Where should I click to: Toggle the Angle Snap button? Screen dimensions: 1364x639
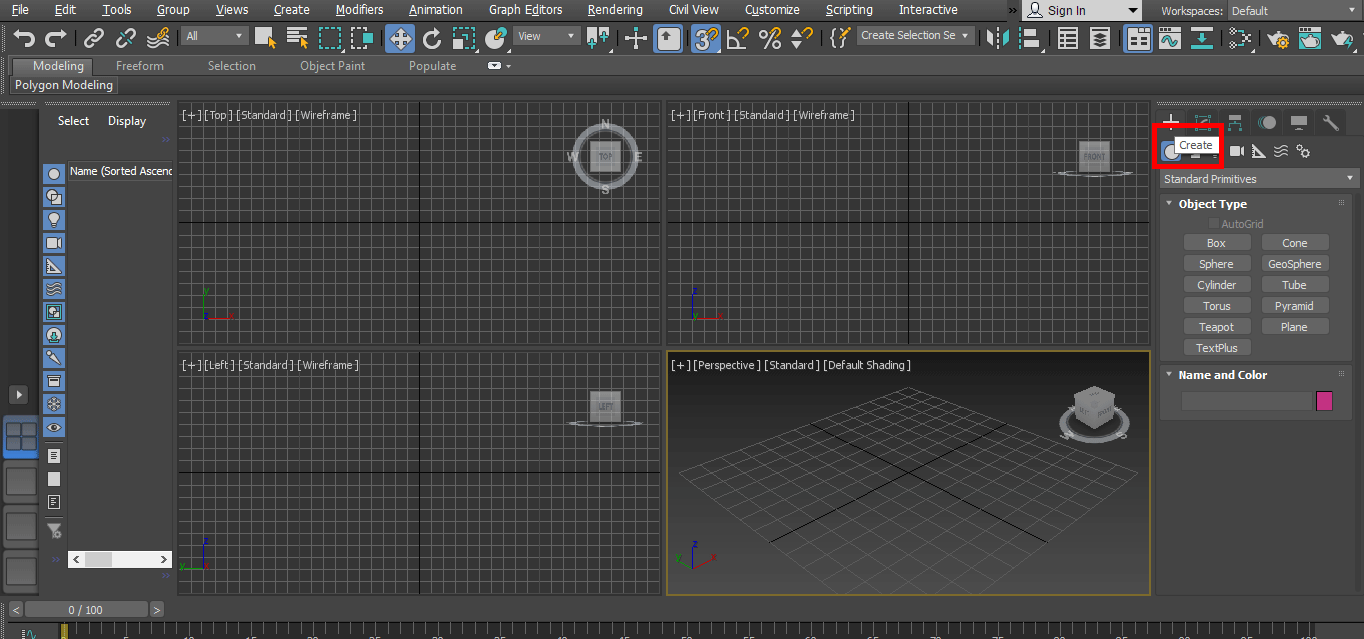click(738, 39)
